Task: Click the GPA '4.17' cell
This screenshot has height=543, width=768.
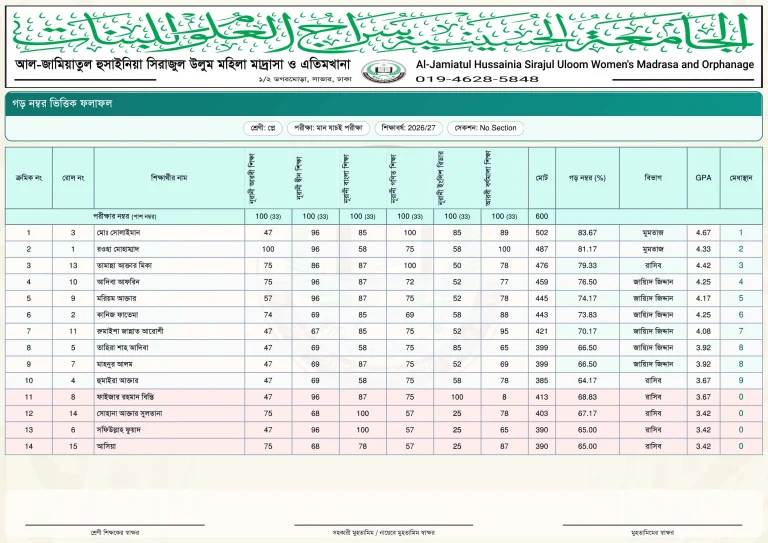Action: (x=703, y=298)
